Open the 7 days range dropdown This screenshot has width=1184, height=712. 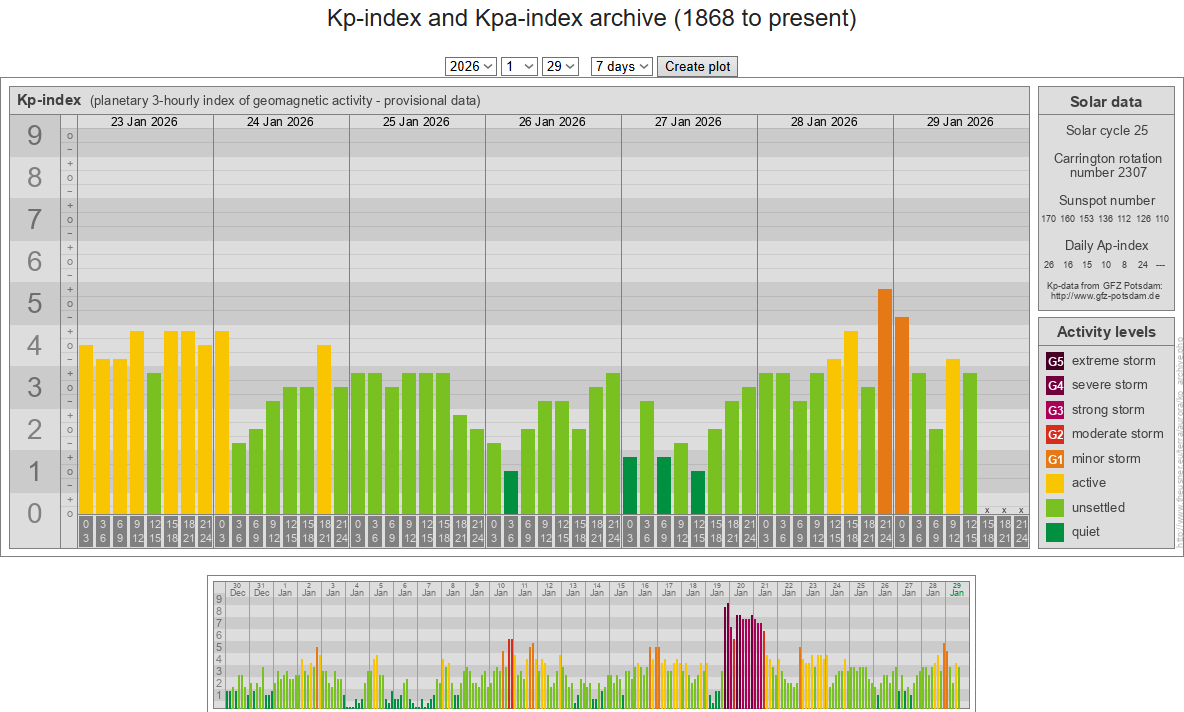(621, 66)
